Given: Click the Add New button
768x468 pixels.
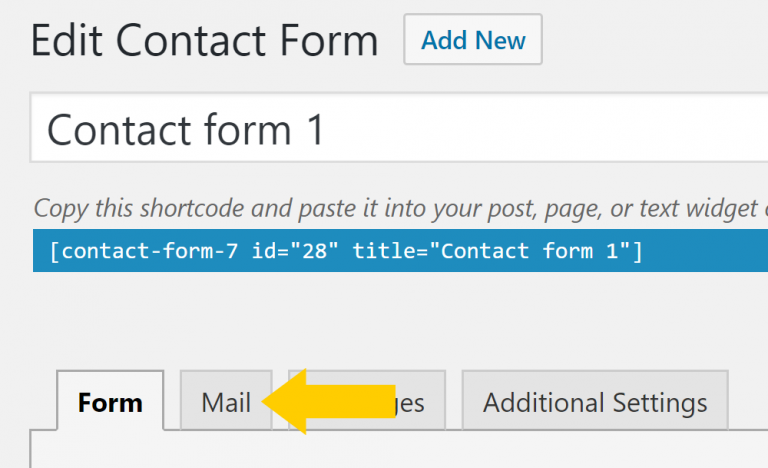Looking at the screenshot, I should [x=473, y=41].
